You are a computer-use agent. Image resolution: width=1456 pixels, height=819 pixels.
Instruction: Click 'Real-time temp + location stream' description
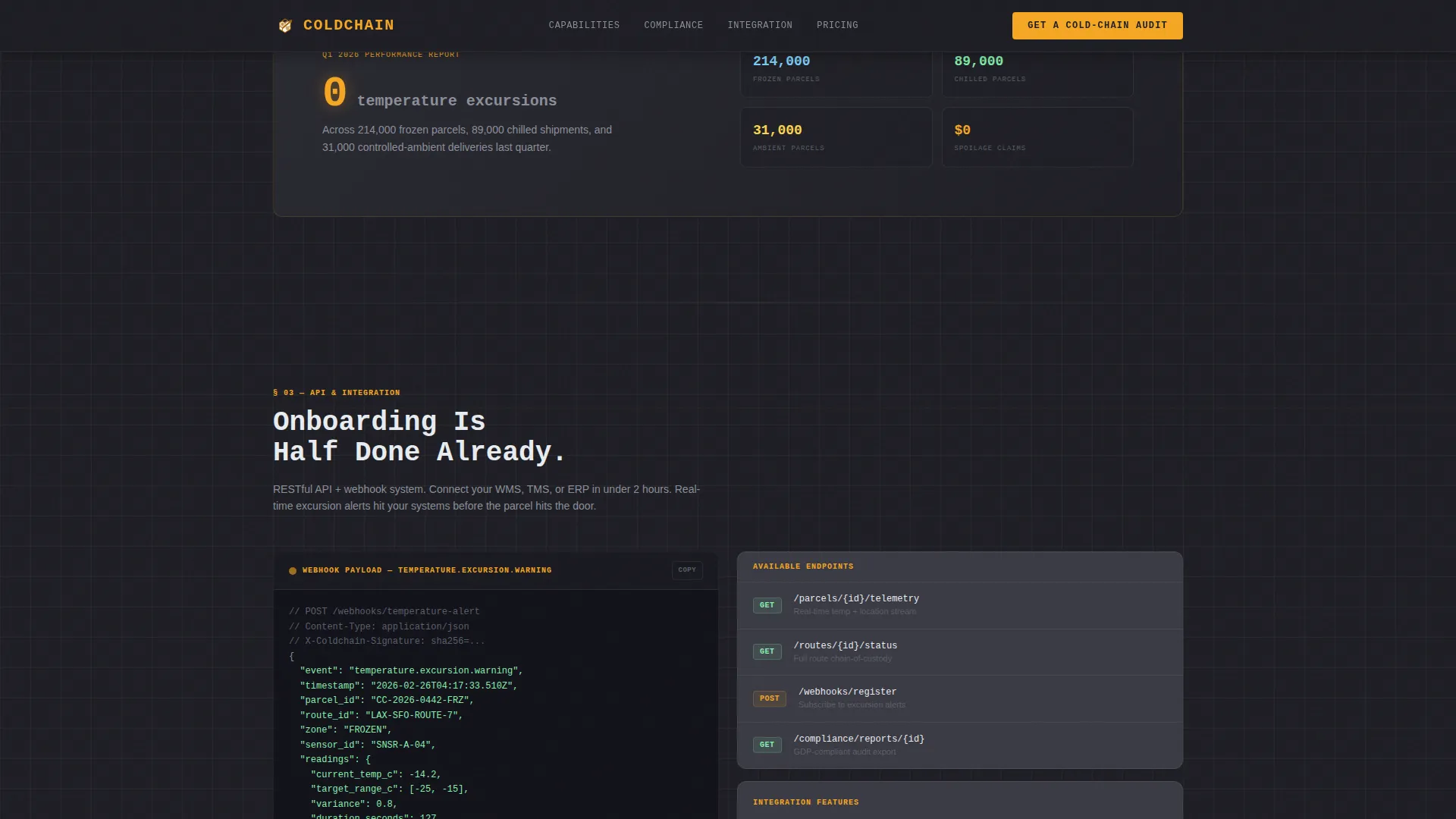[855, 612]
